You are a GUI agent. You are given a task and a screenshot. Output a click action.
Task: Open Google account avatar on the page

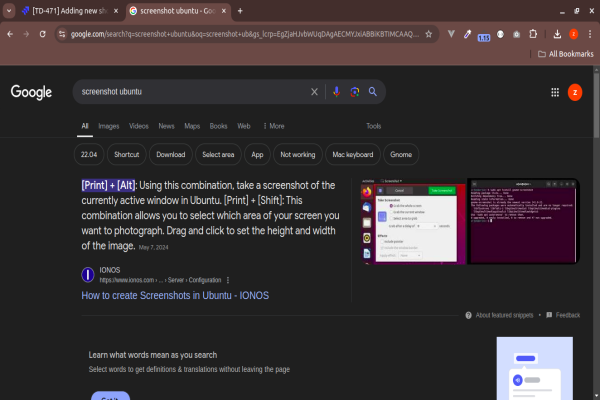[575, 92]
